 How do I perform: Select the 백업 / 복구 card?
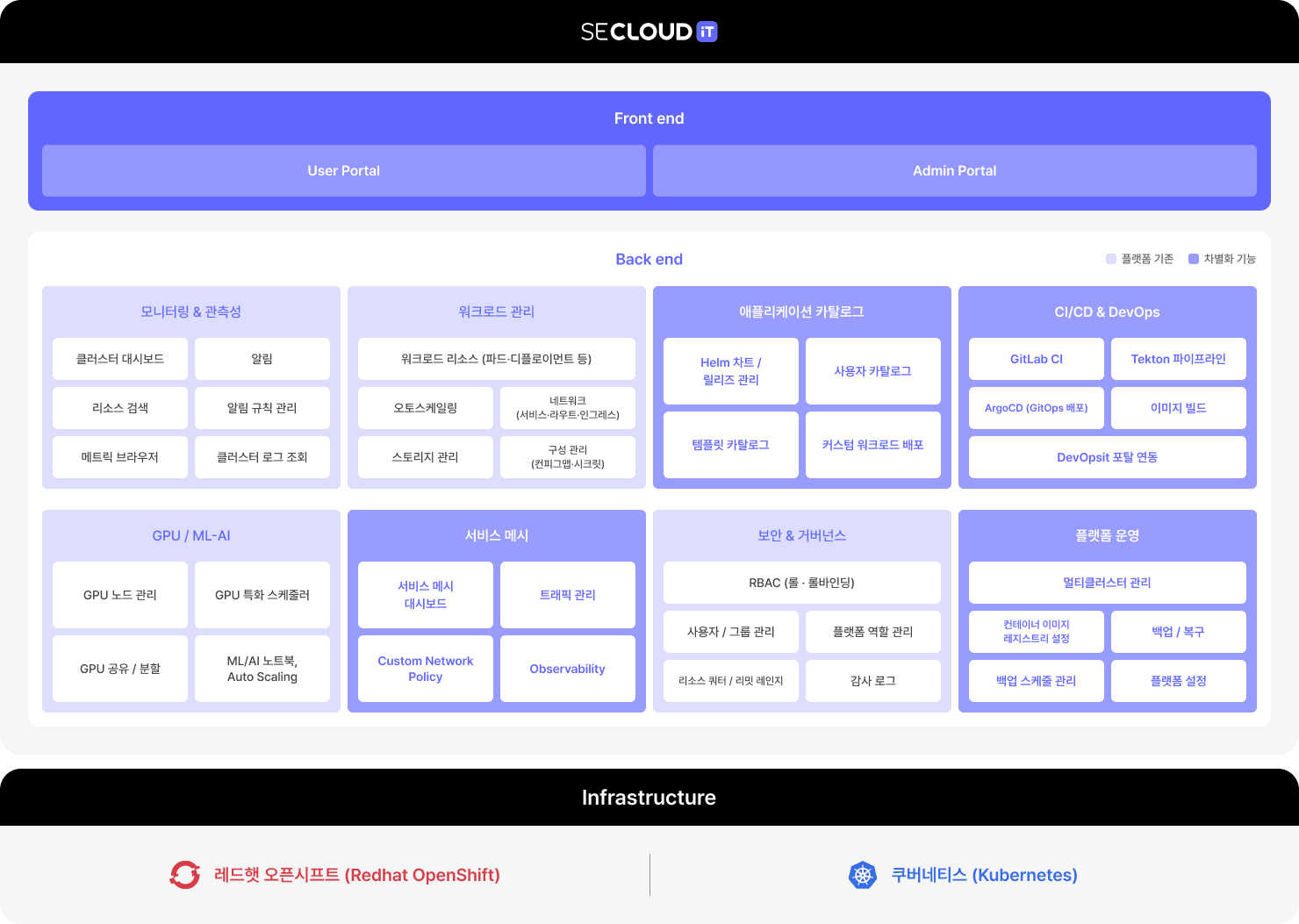pos(1179,632)
